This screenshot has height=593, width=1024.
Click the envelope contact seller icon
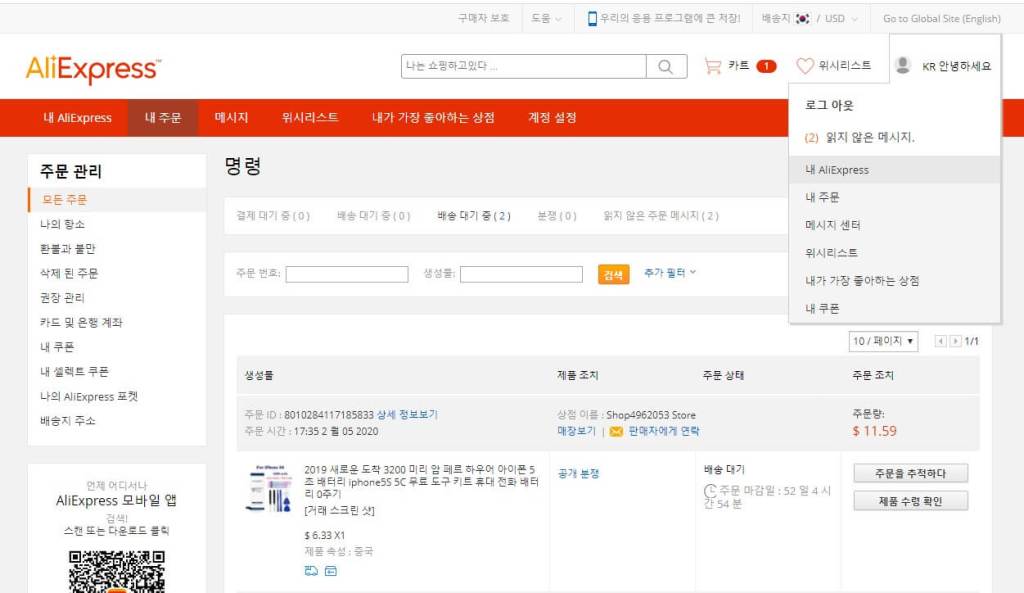[x=616, y=432]
